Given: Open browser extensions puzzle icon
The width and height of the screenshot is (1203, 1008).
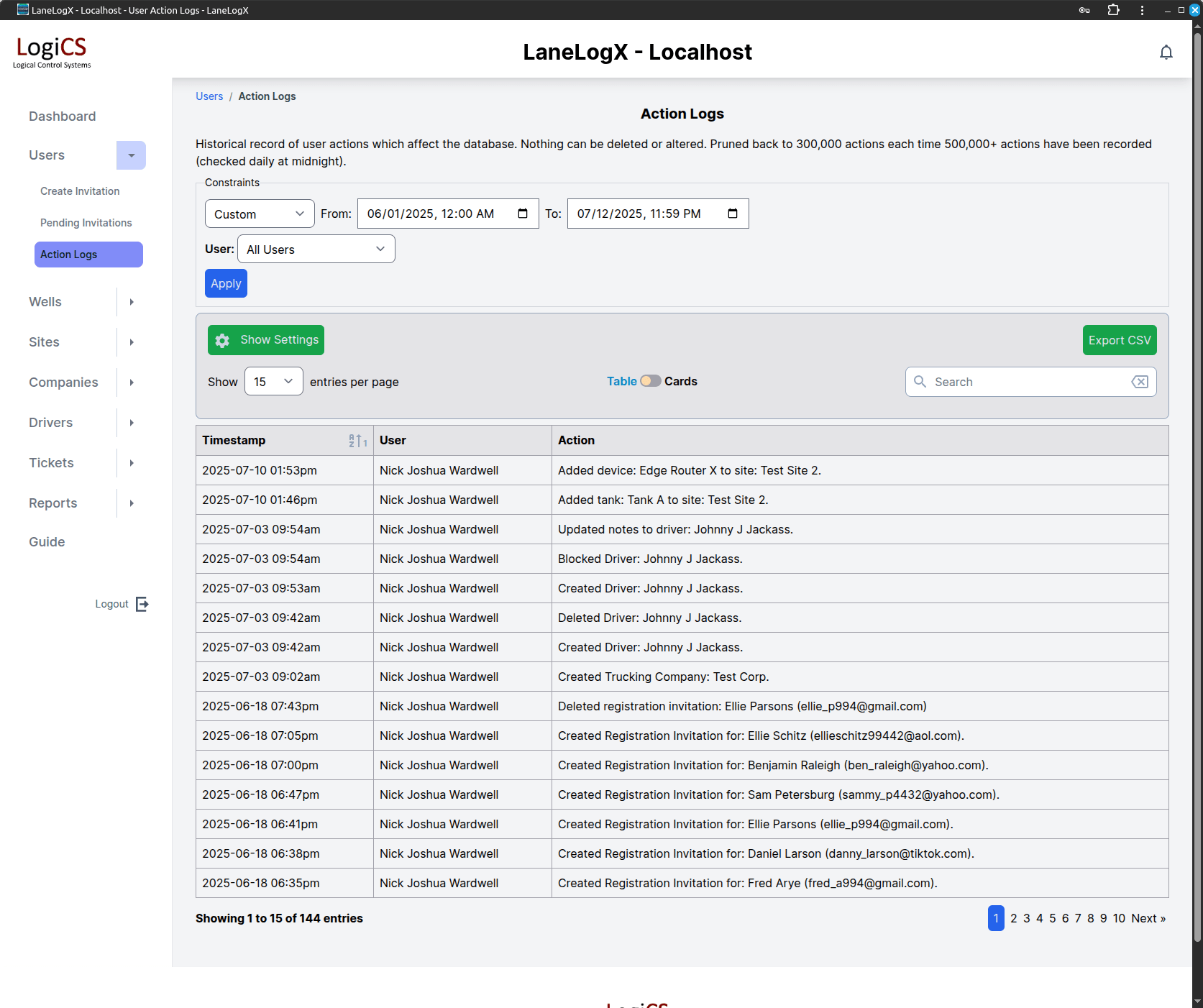Looking at the screenshot, I should point(1113,10).
